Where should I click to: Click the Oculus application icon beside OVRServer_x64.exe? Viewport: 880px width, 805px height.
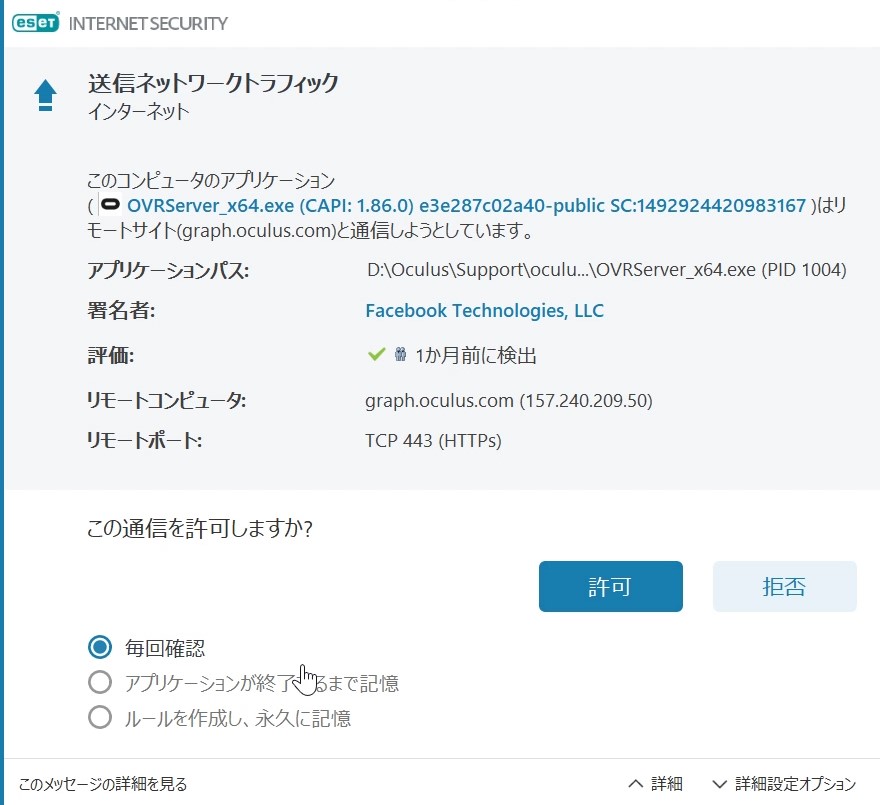coord(111,204)
